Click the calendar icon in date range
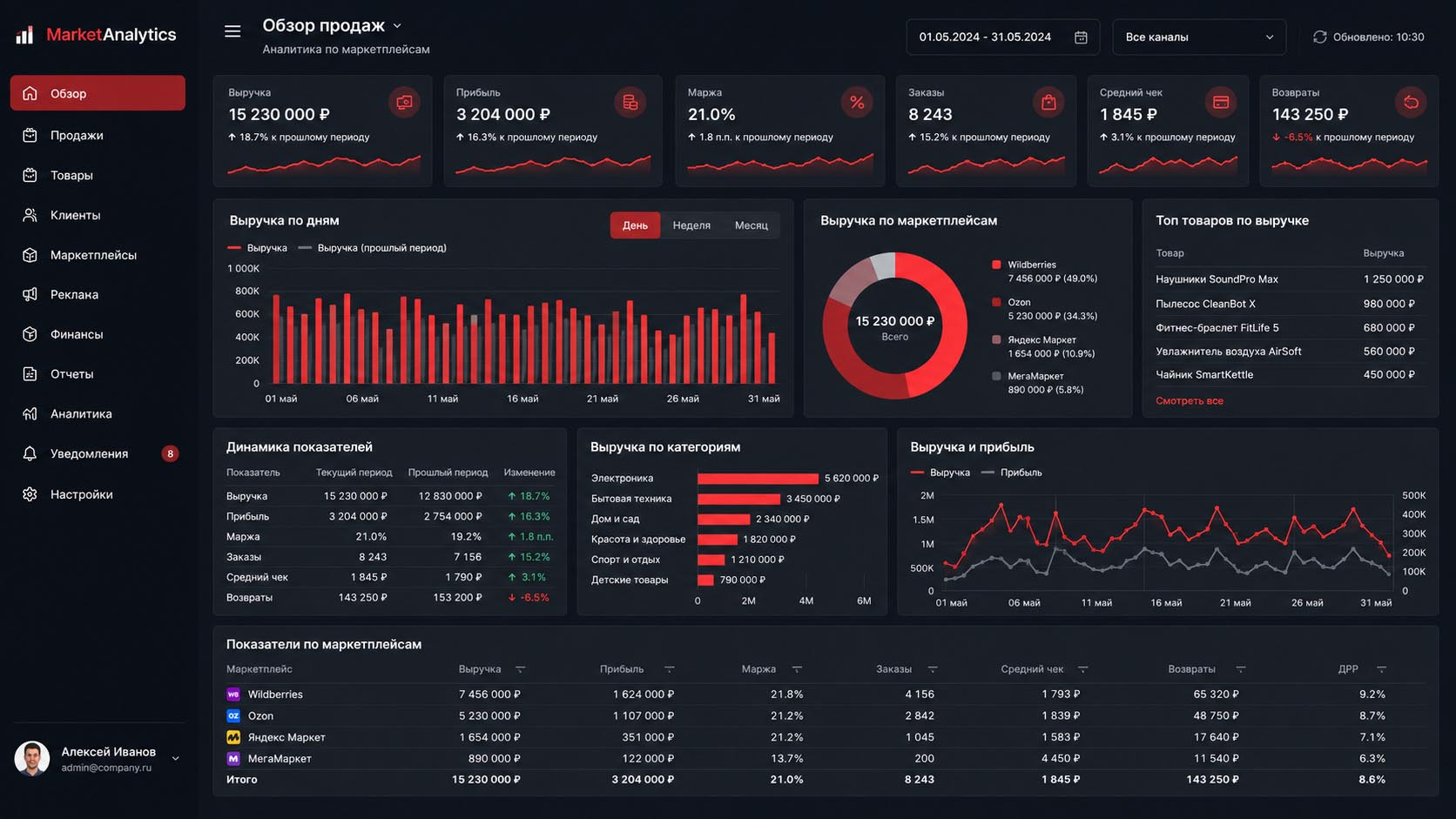Screen dimensions: 1456x819 tap(1081, 37)
